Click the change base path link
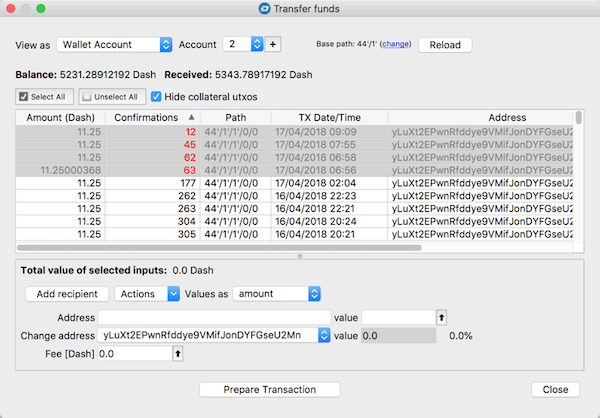Screen dimensions: 600x418 tap(395, 44)
